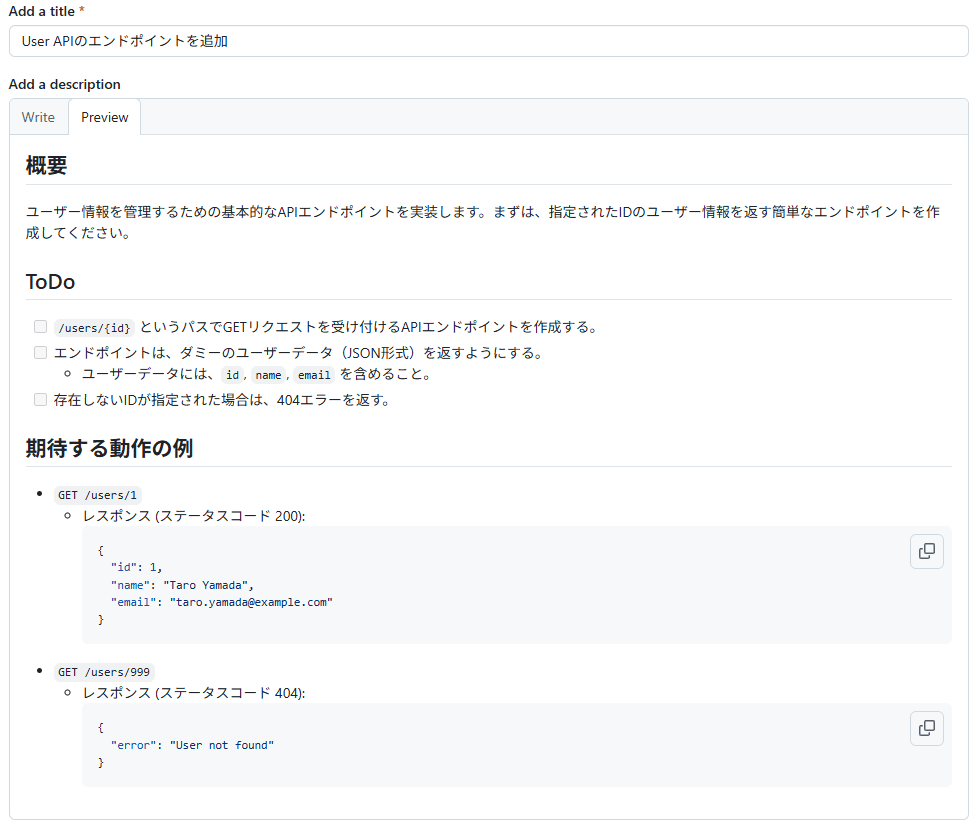Click the Add a description label
This screenshot has width=976, height=827.
[x=64, y=84]
